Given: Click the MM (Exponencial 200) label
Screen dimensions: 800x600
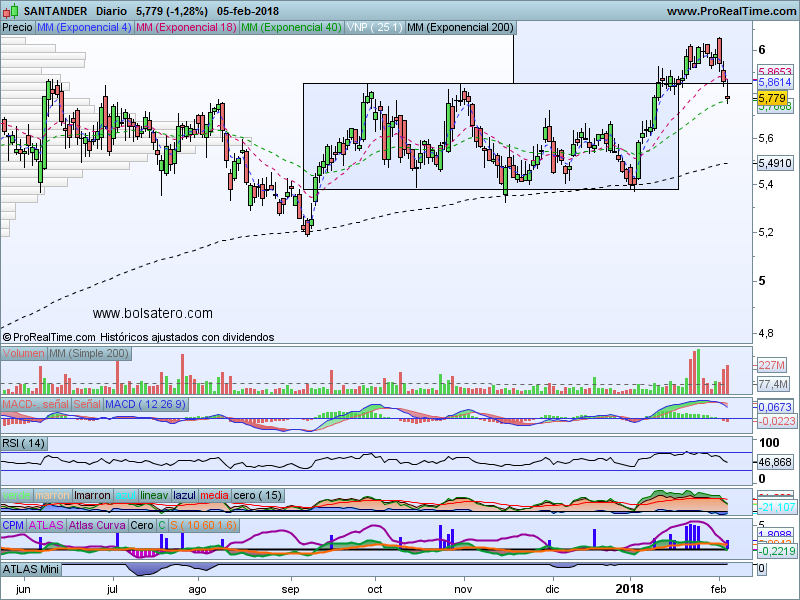Looking at the screenshot, I should 460,28.
